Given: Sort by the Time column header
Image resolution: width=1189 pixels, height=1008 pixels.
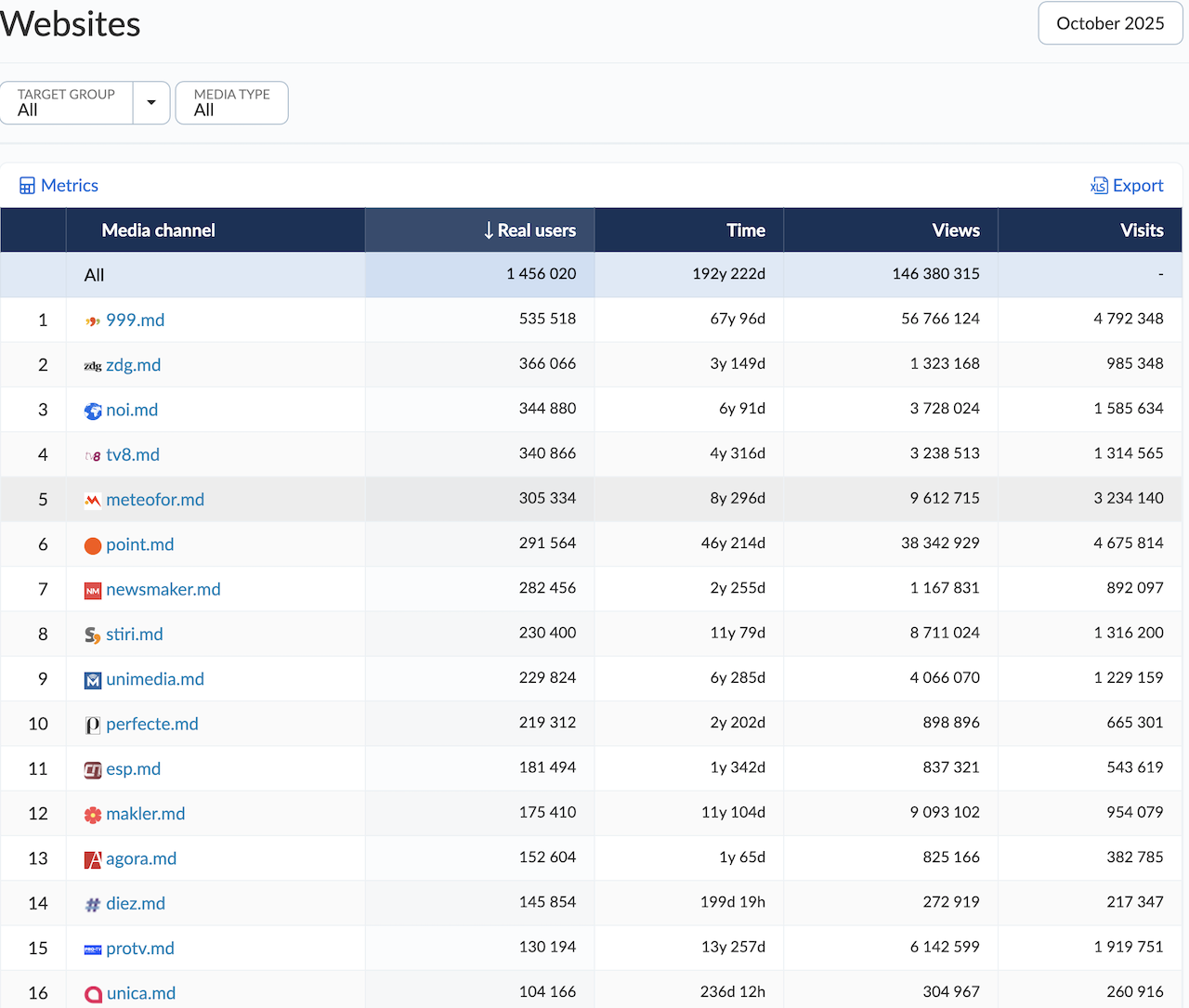Looking at the screenshot, I should point(745,230).
